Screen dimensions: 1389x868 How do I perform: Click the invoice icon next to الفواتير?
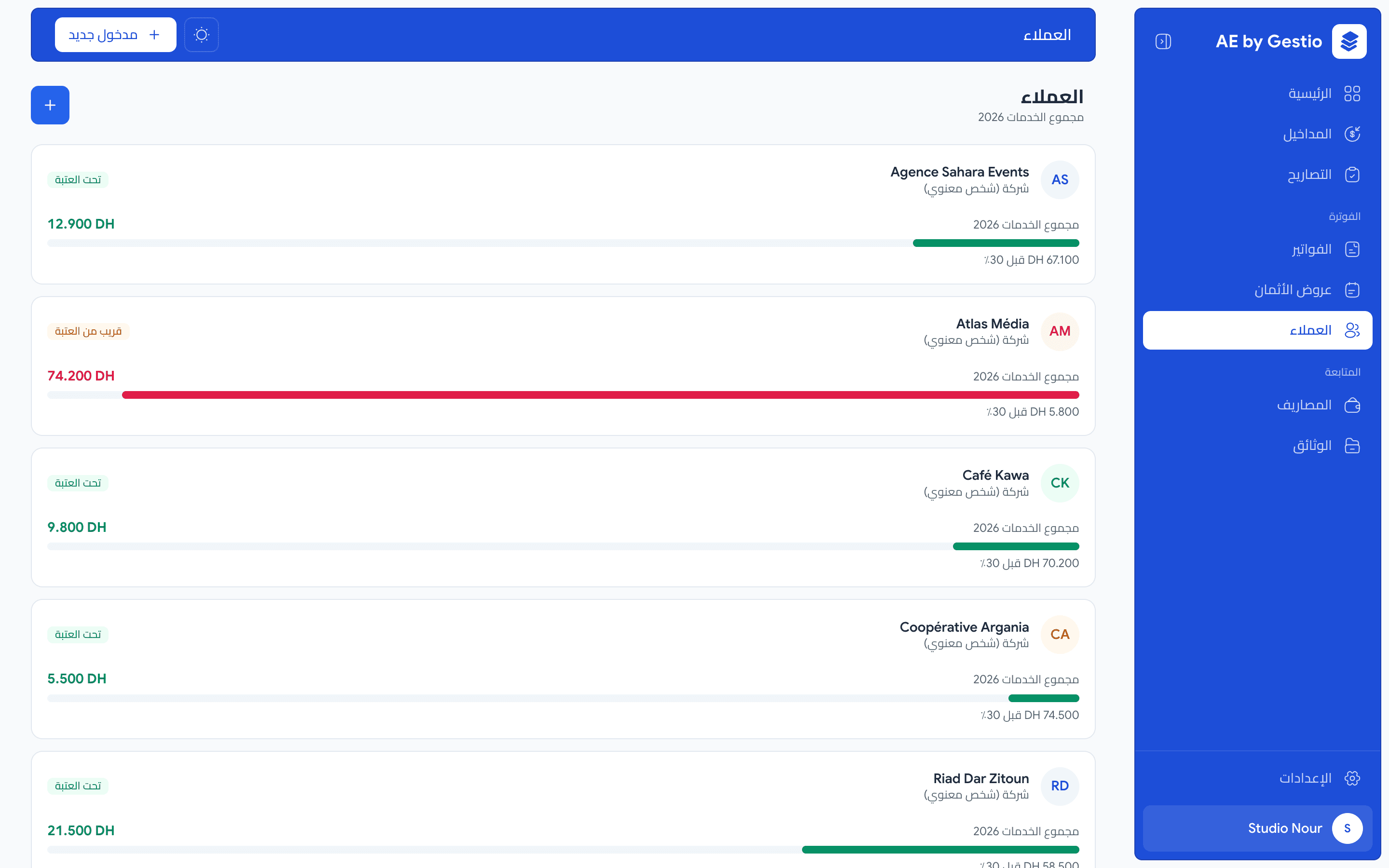(x=1352, y=249)
